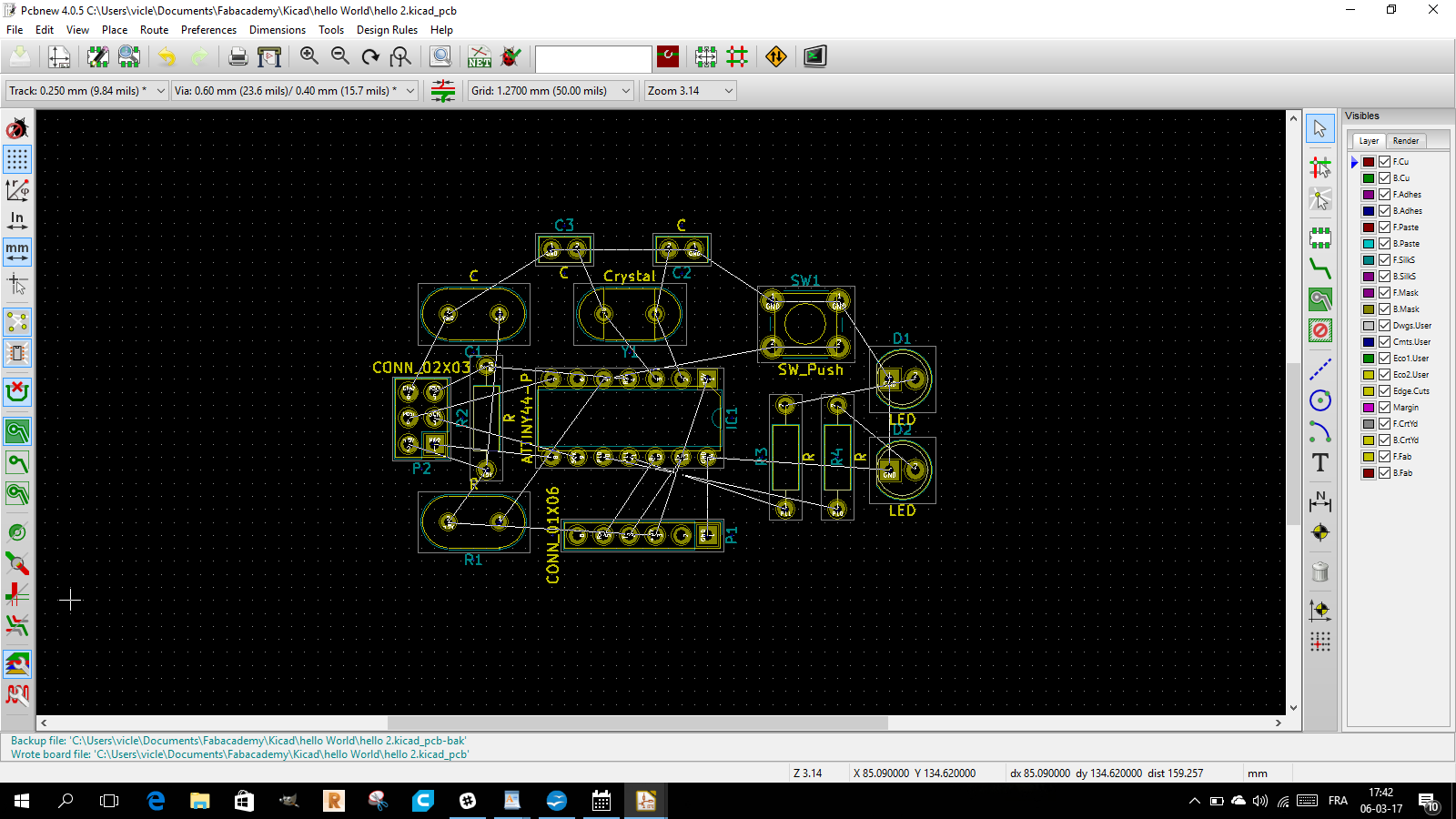
Task: Uncheck the Edge.Cuts layer checkbox
Action: [x=1384, y=391]
